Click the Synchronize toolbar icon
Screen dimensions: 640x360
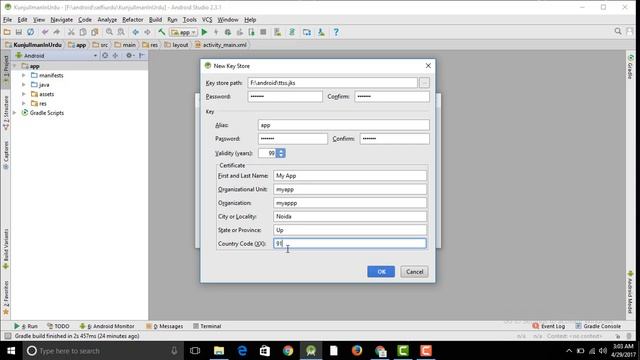(31, 32)
